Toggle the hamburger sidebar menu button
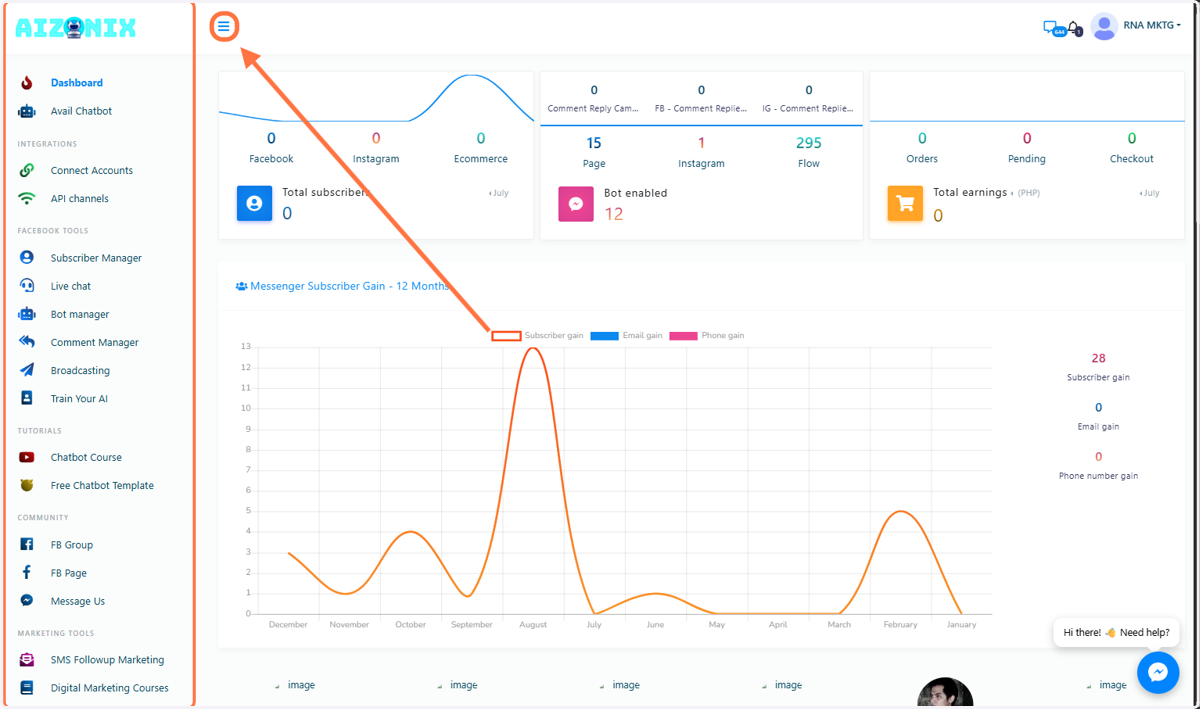The width and height of the screenshot is (1200, 709). pos(224,26)
